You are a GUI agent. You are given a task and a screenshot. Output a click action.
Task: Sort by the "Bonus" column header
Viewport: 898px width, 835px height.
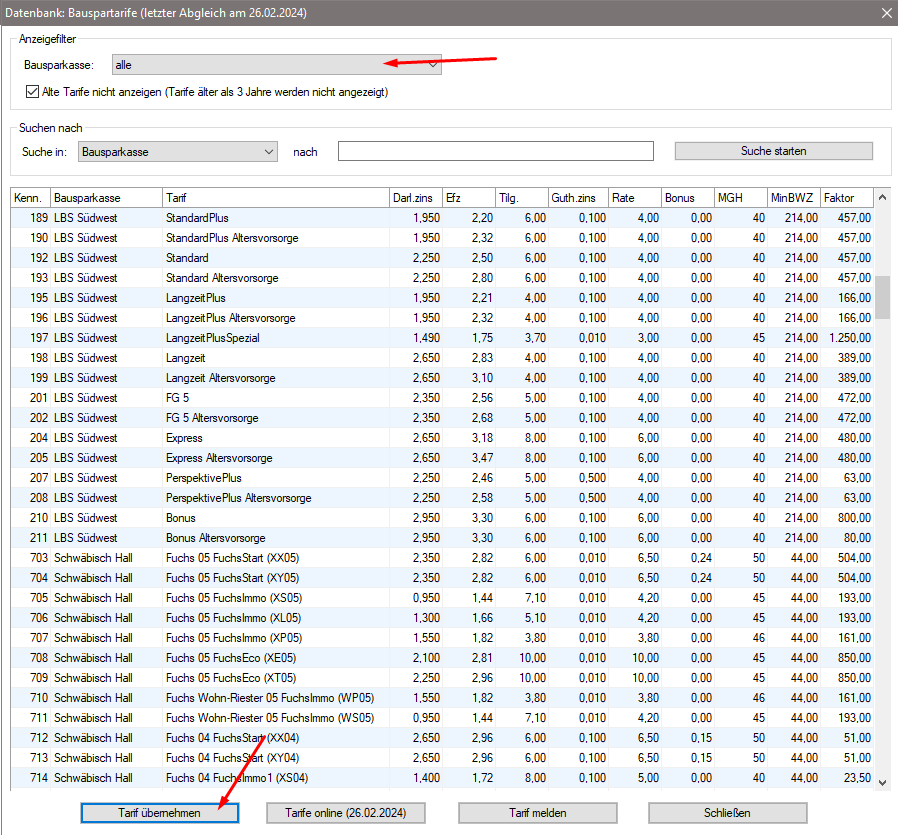[688, 198]
